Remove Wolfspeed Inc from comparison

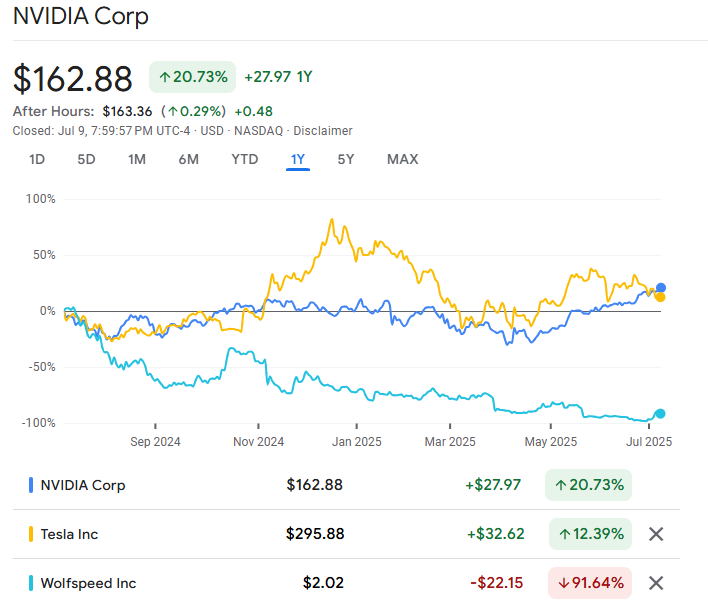[656, 583]
